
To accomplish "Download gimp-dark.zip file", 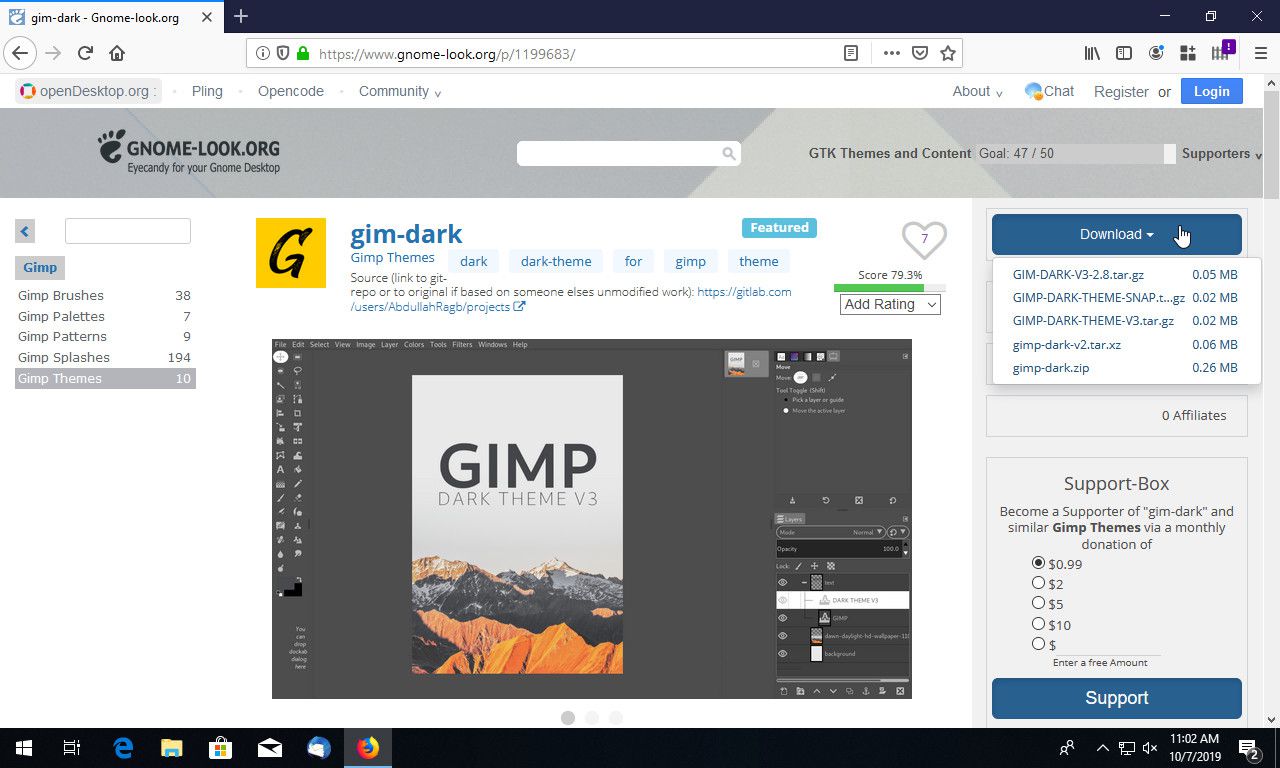I will point(1050,367).
